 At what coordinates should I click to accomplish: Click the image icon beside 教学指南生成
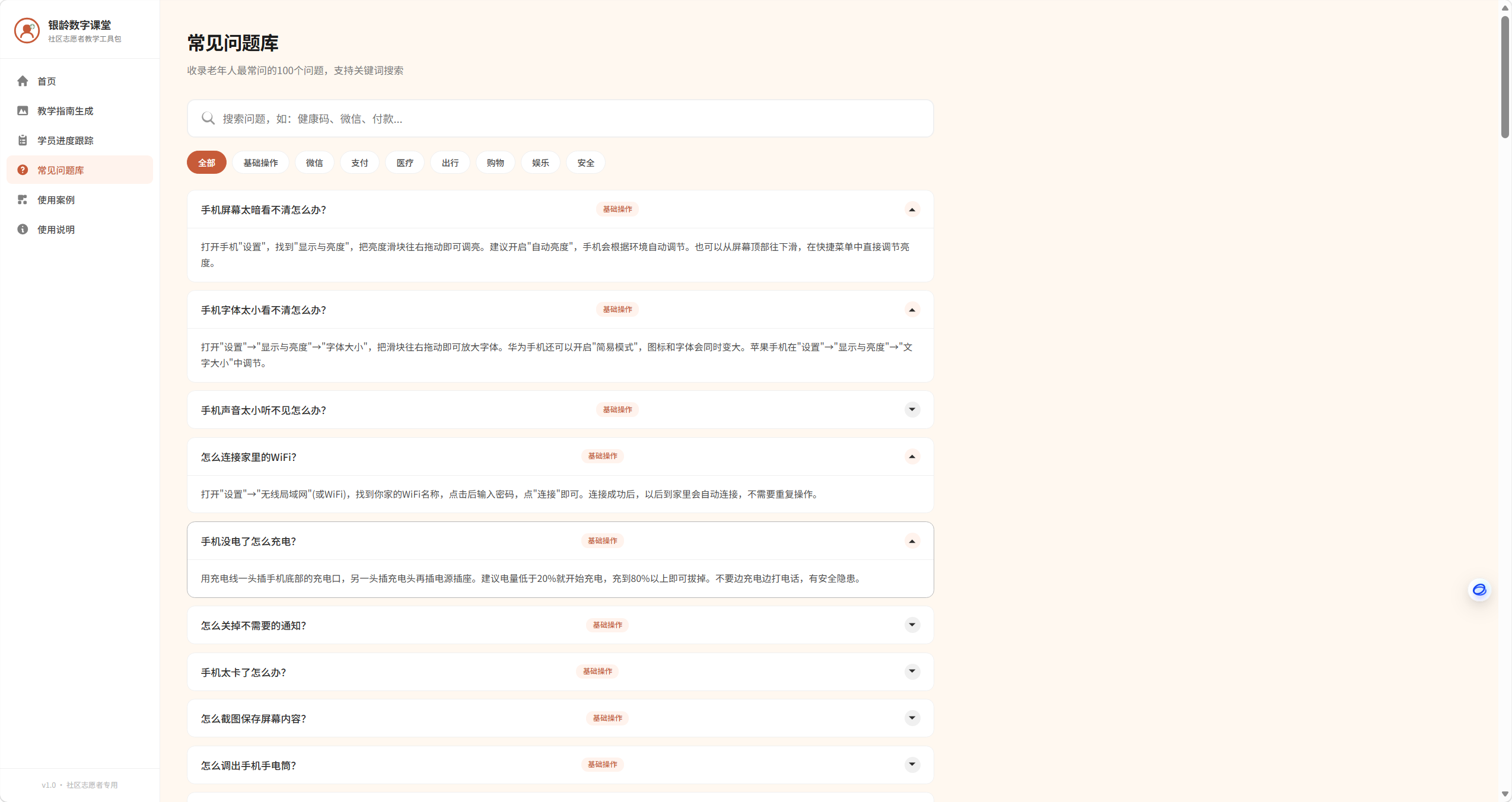(23, 111)
